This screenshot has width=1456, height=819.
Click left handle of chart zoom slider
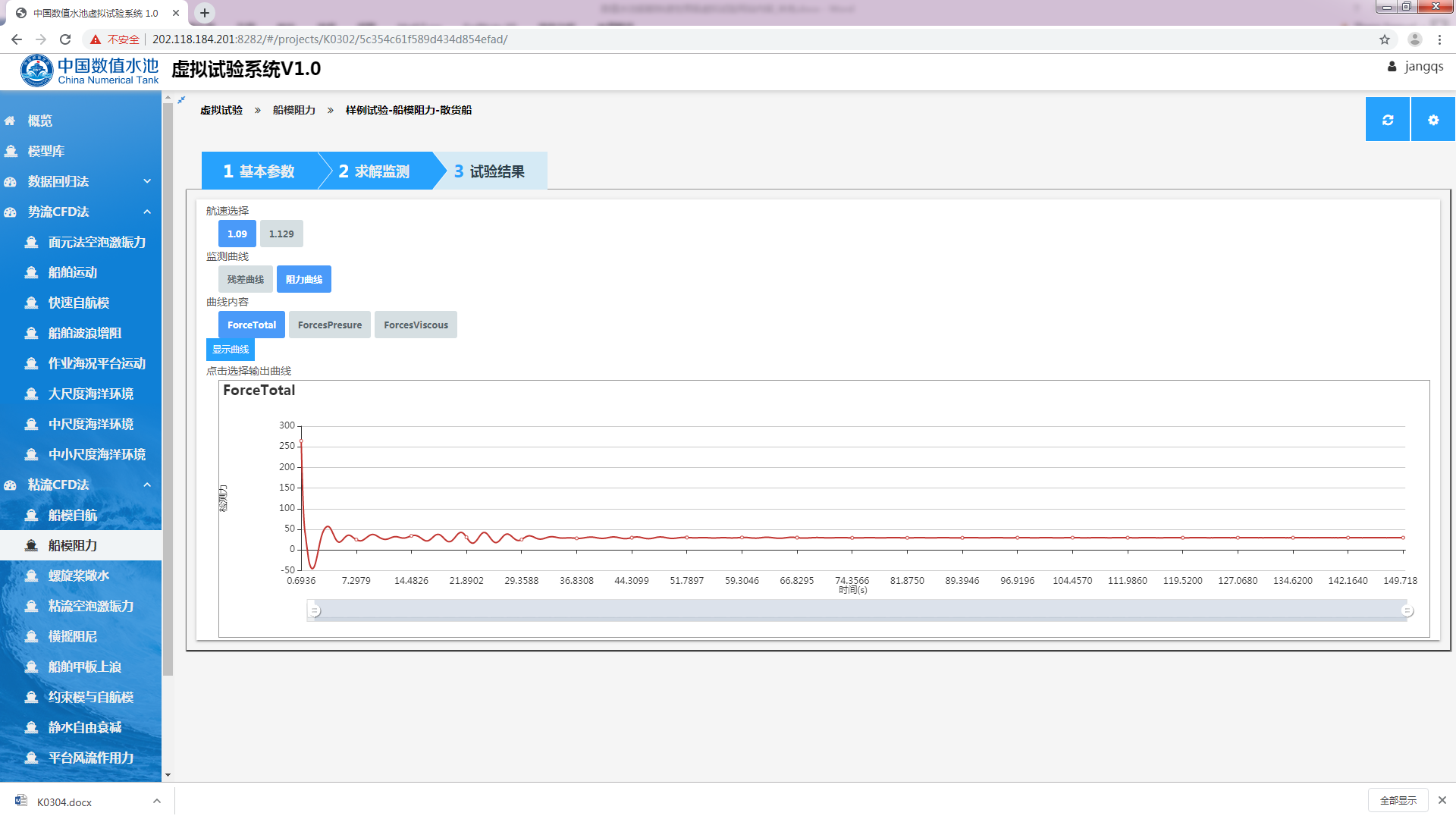coord(314,610)
